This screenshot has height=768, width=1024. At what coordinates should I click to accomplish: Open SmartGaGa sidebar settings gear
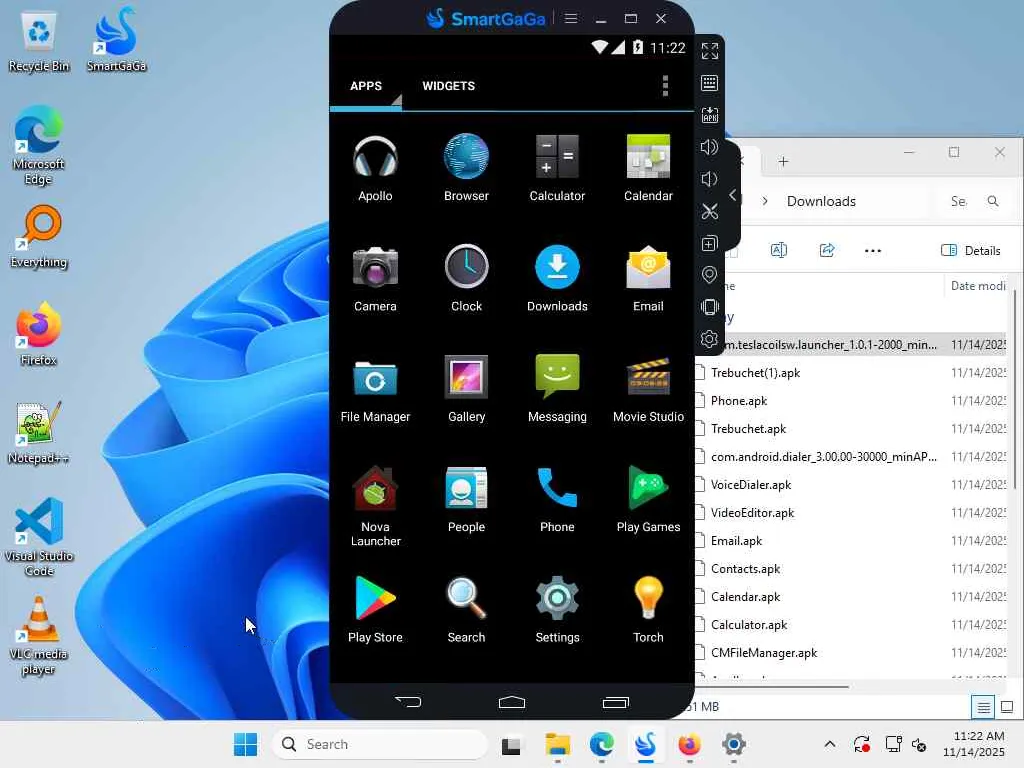pyautogui.click(x=709, y=340)
